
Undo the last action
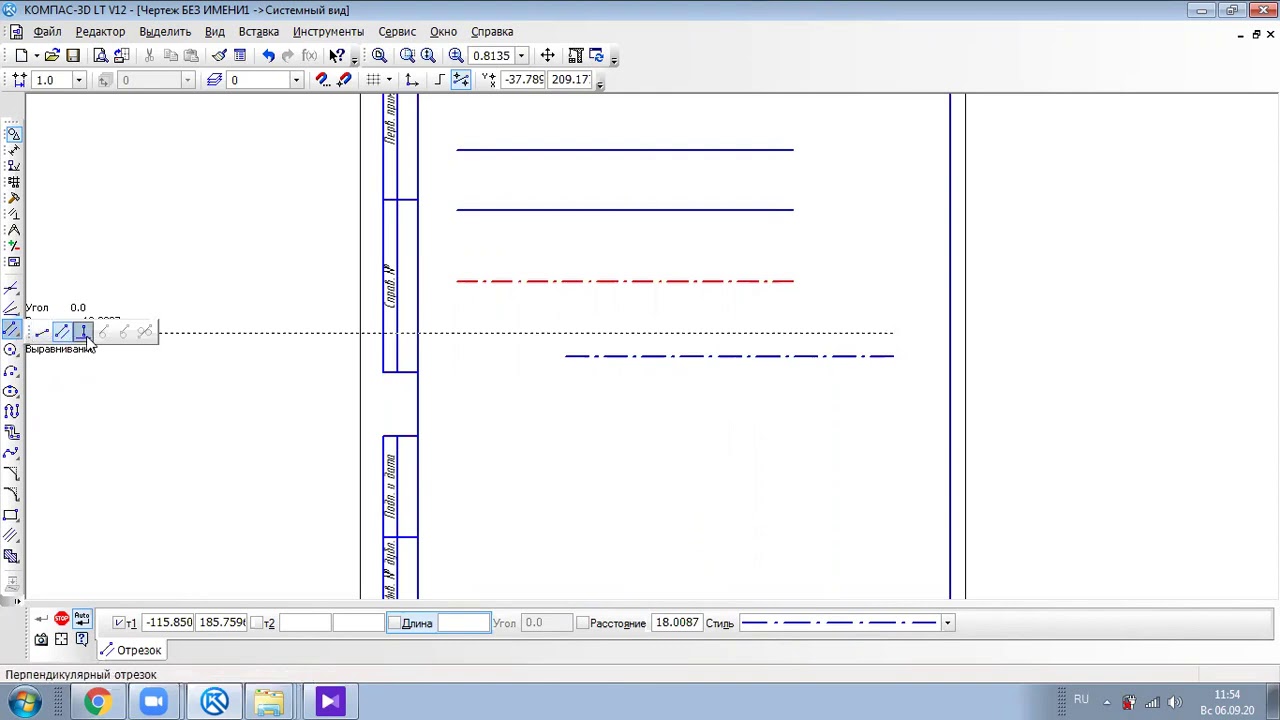click(268, 55)
